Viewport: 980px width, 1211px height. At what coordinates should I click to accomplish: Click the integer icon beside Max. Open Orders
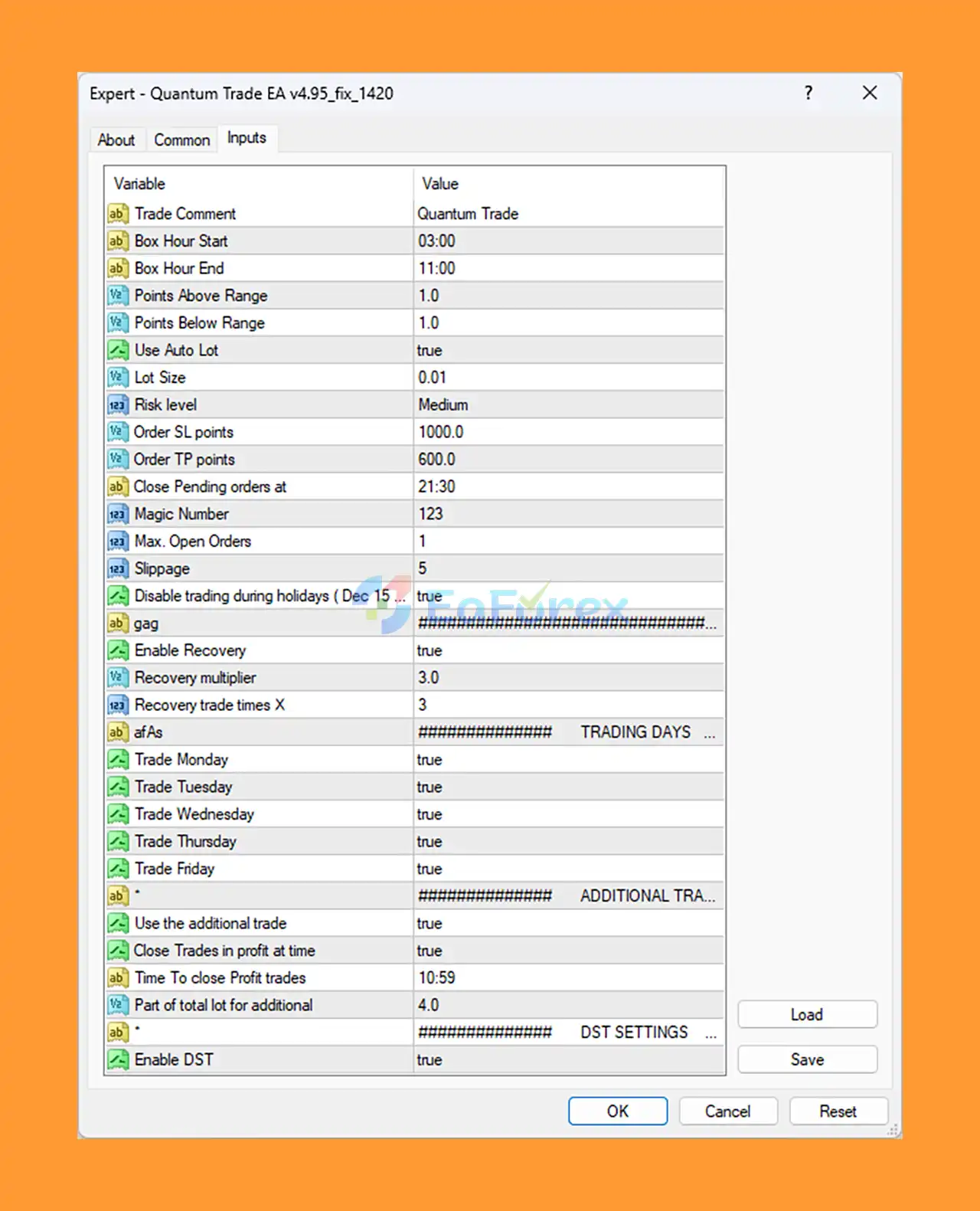pyautogui.click(x=117, y=542)
